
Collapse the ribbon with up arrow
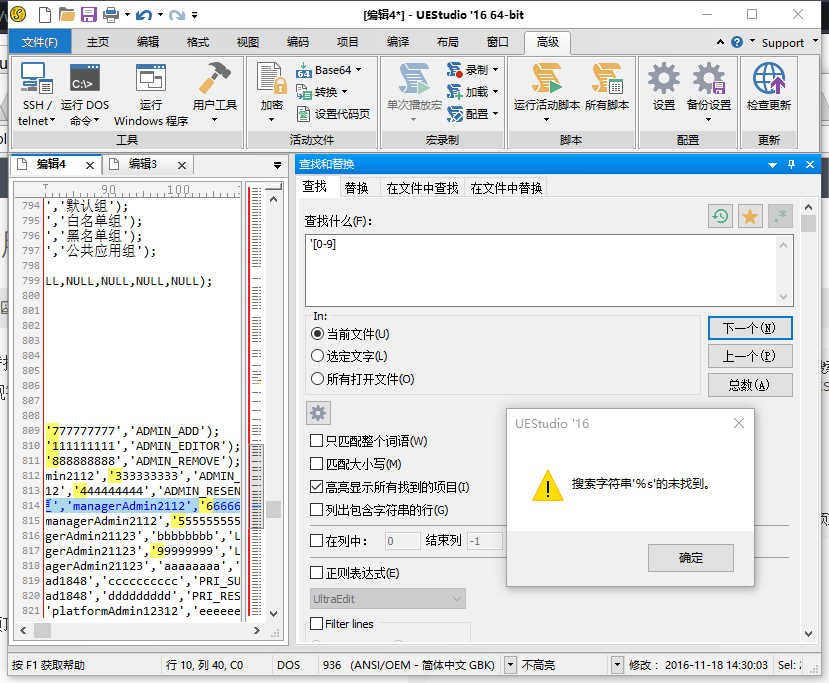[720, 42]
